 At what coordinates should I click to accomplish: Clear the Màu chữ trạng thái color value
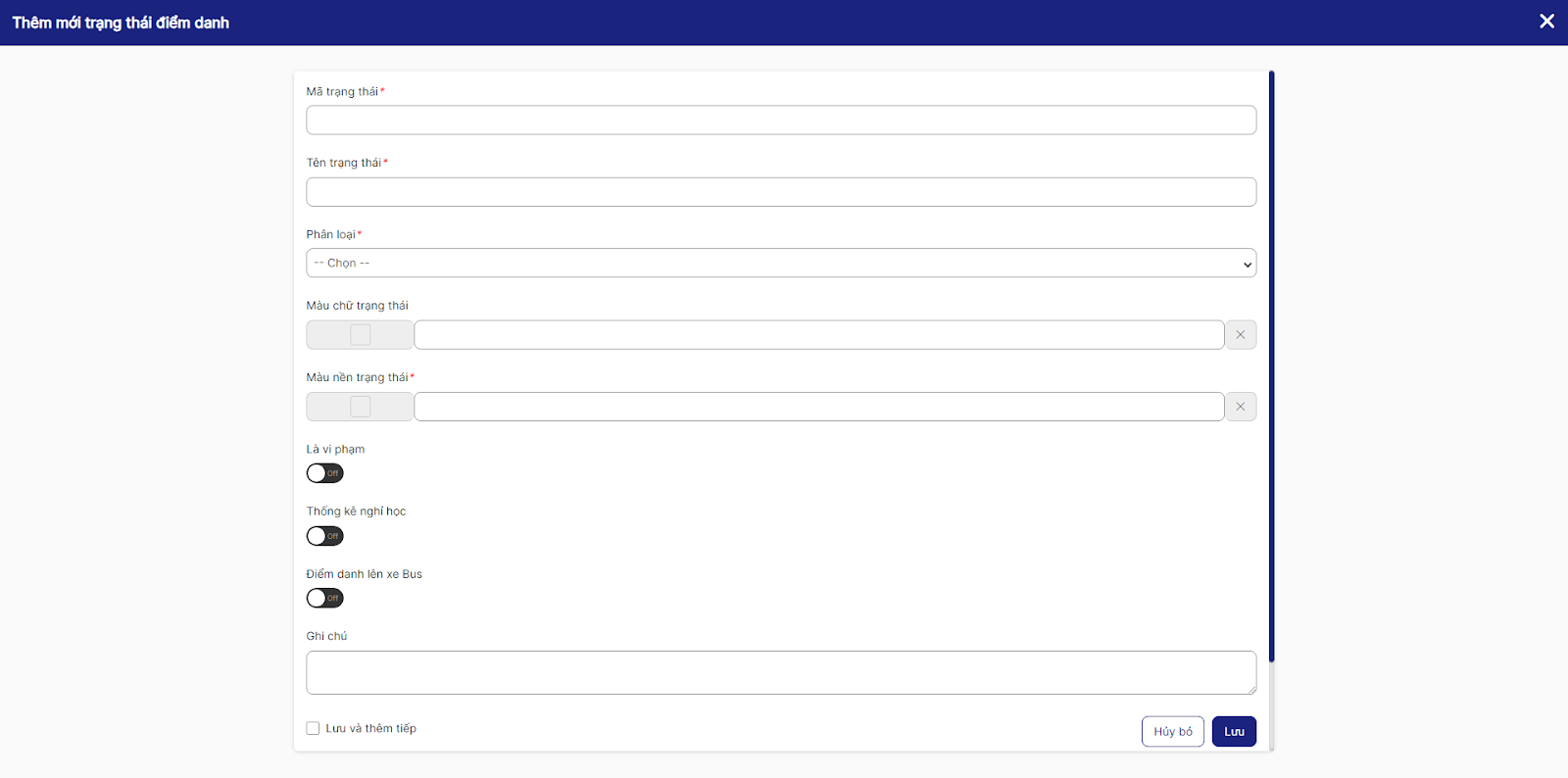pos(1240,335)
